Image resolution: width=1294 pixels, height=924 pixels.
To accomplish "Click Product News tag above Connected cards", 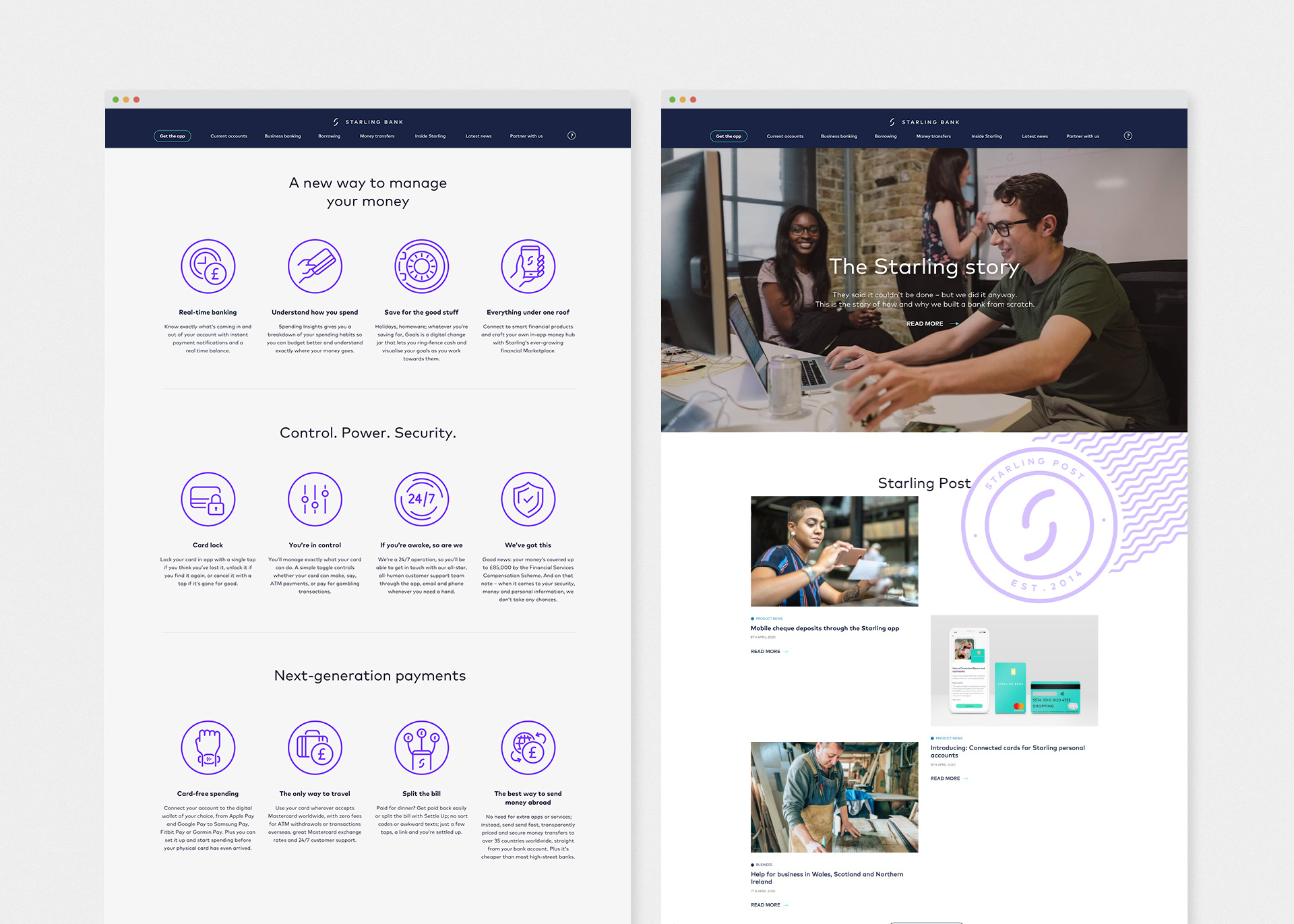I will pos(947,739).
